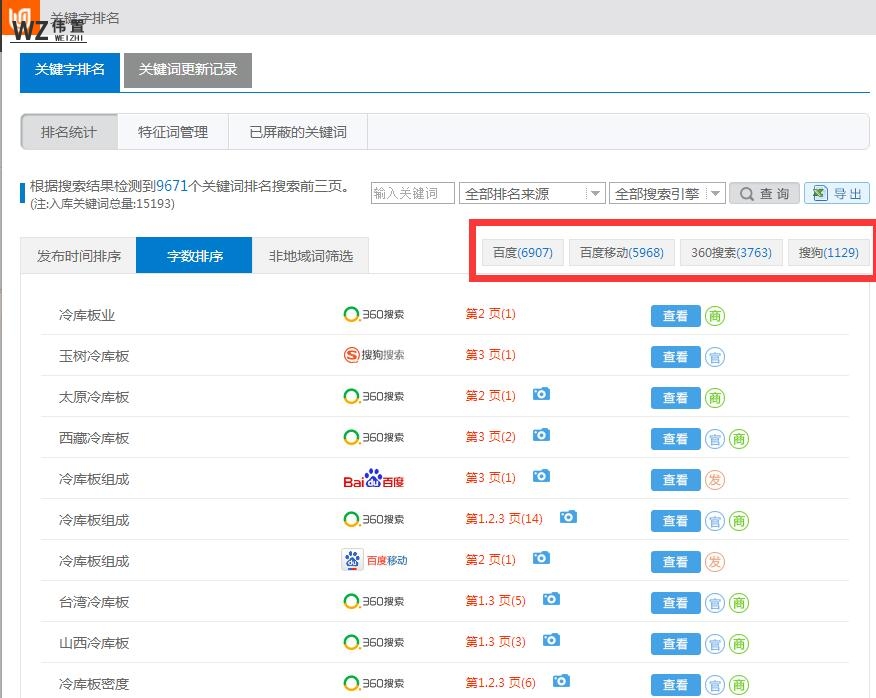Viewport: 876px width, 698px height.
Task: Open the 全部排名来源 dropdown
Action: [532, 193]
